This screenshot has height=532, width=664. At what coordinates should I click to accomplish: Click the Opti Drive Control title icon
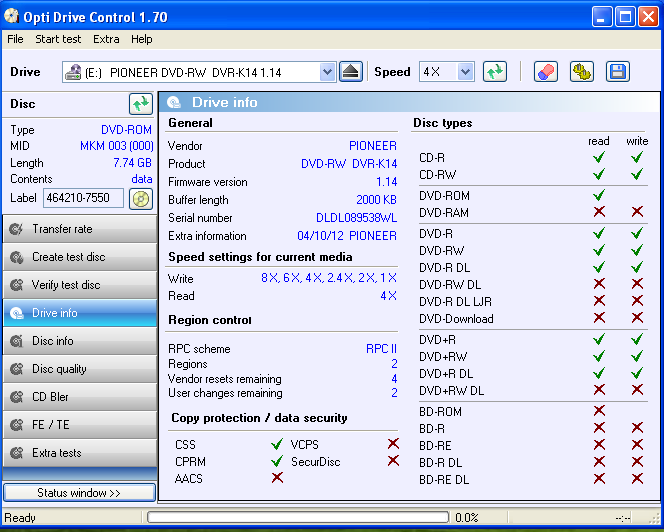click(11, 16)
